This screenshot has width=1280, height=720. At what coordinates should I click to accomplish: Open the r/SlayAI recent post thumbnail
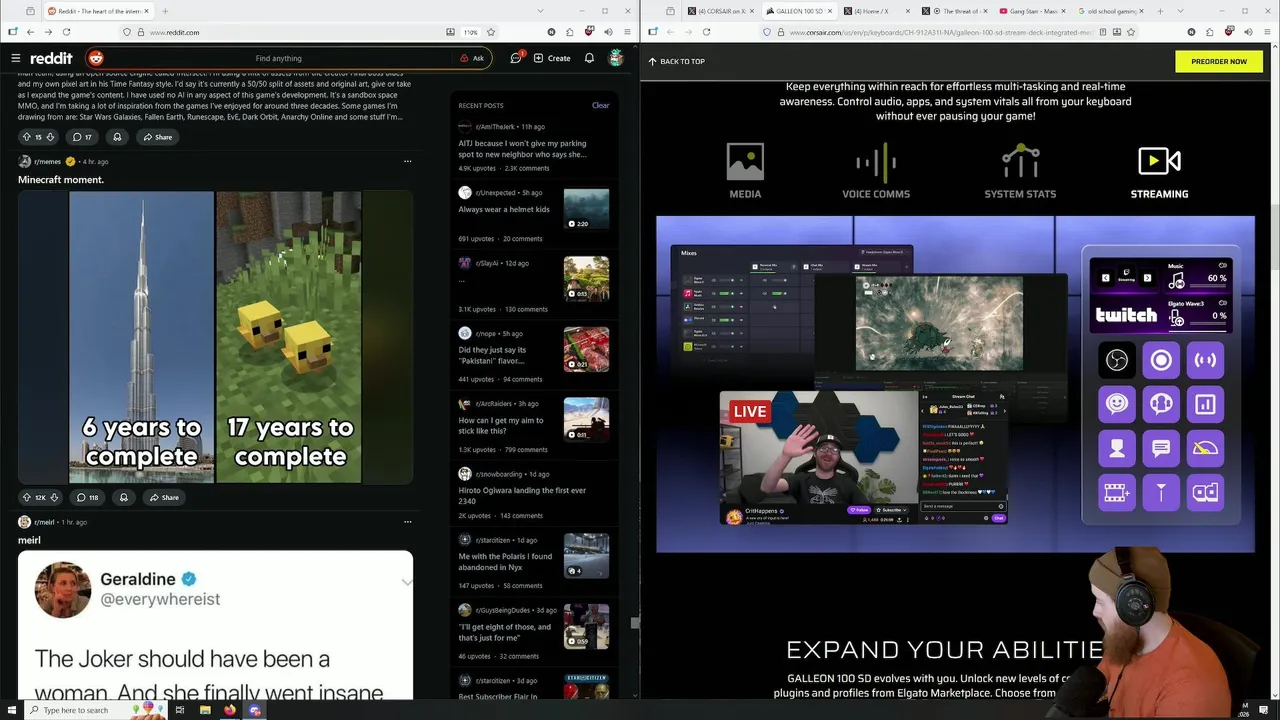(x=586, y=279)
